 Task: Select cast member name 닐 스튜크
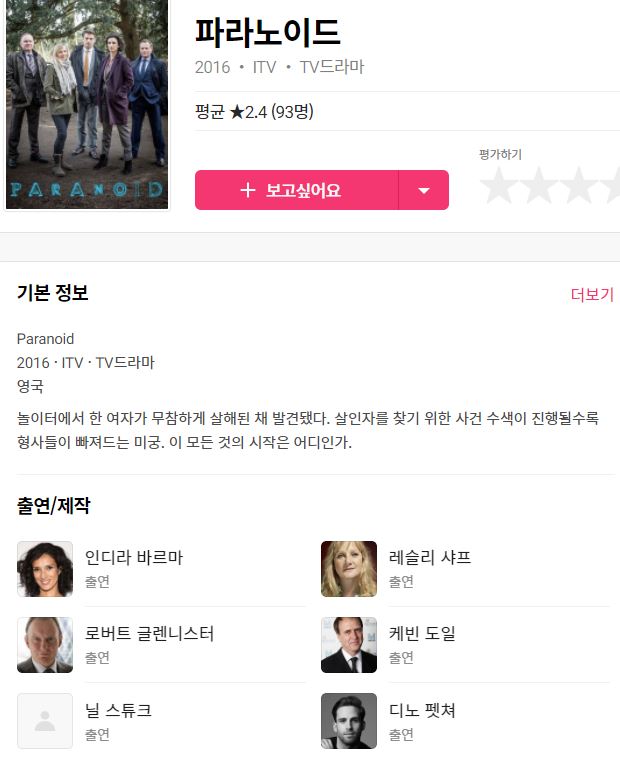118,710
